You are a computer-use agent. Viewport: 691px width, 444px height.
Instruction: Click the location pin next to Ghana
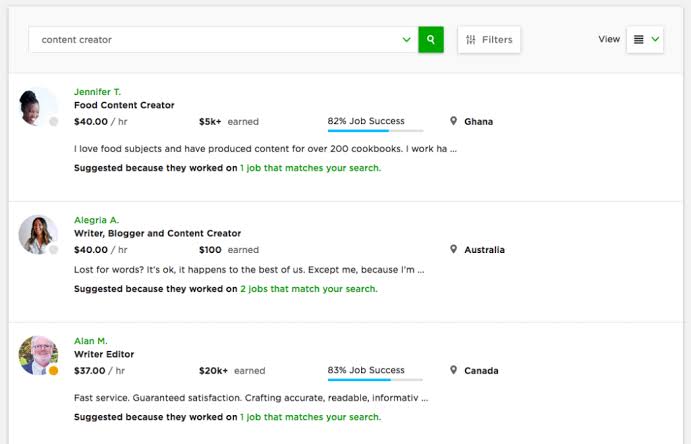(453, 121)
